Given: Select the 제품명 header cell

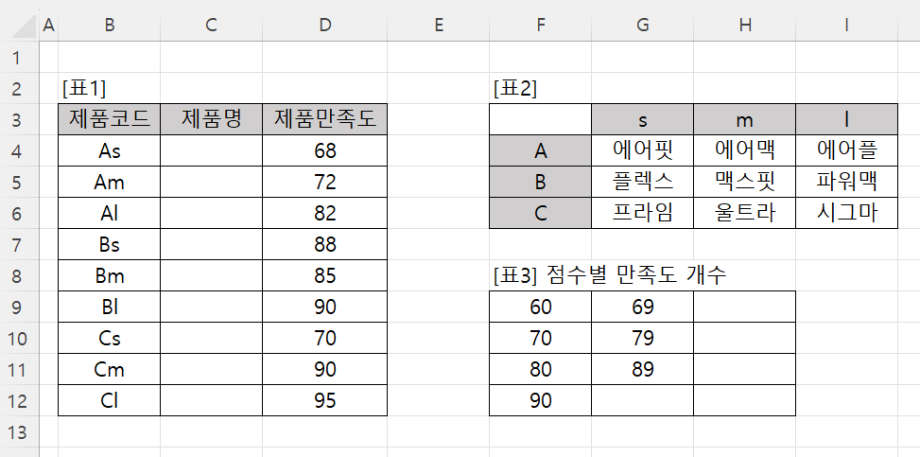Looking at the screenshot, I should click(x=211, y=121).
